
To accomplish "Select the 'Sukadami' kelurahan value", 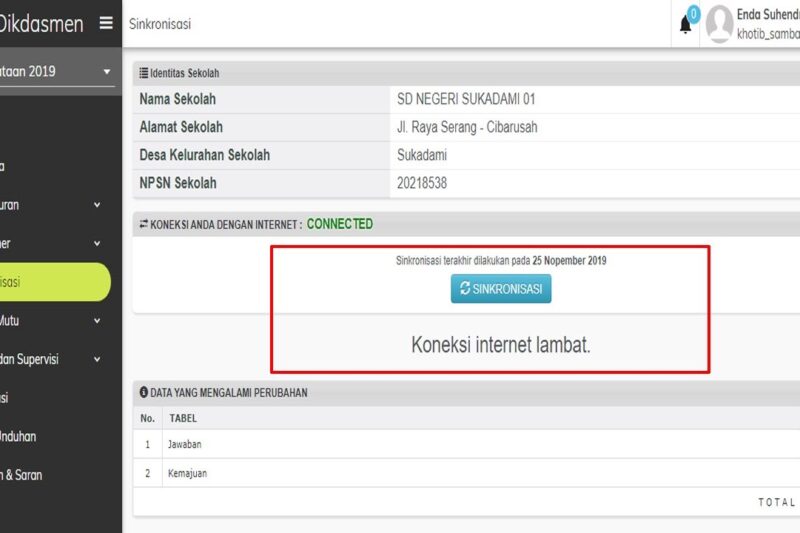I will click(422, 155).
